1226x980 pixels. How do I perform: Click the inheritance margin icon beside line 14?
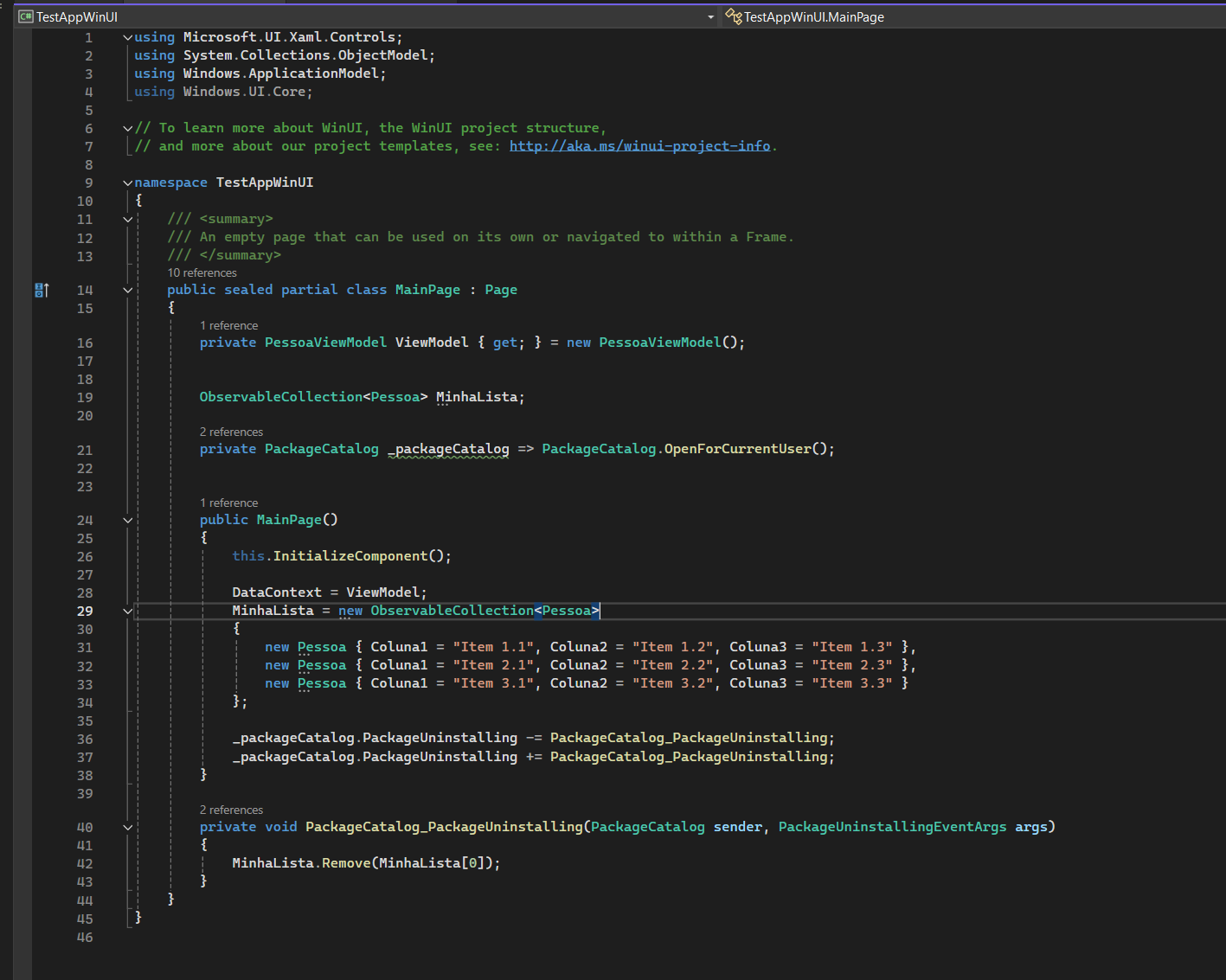(41, 290)
